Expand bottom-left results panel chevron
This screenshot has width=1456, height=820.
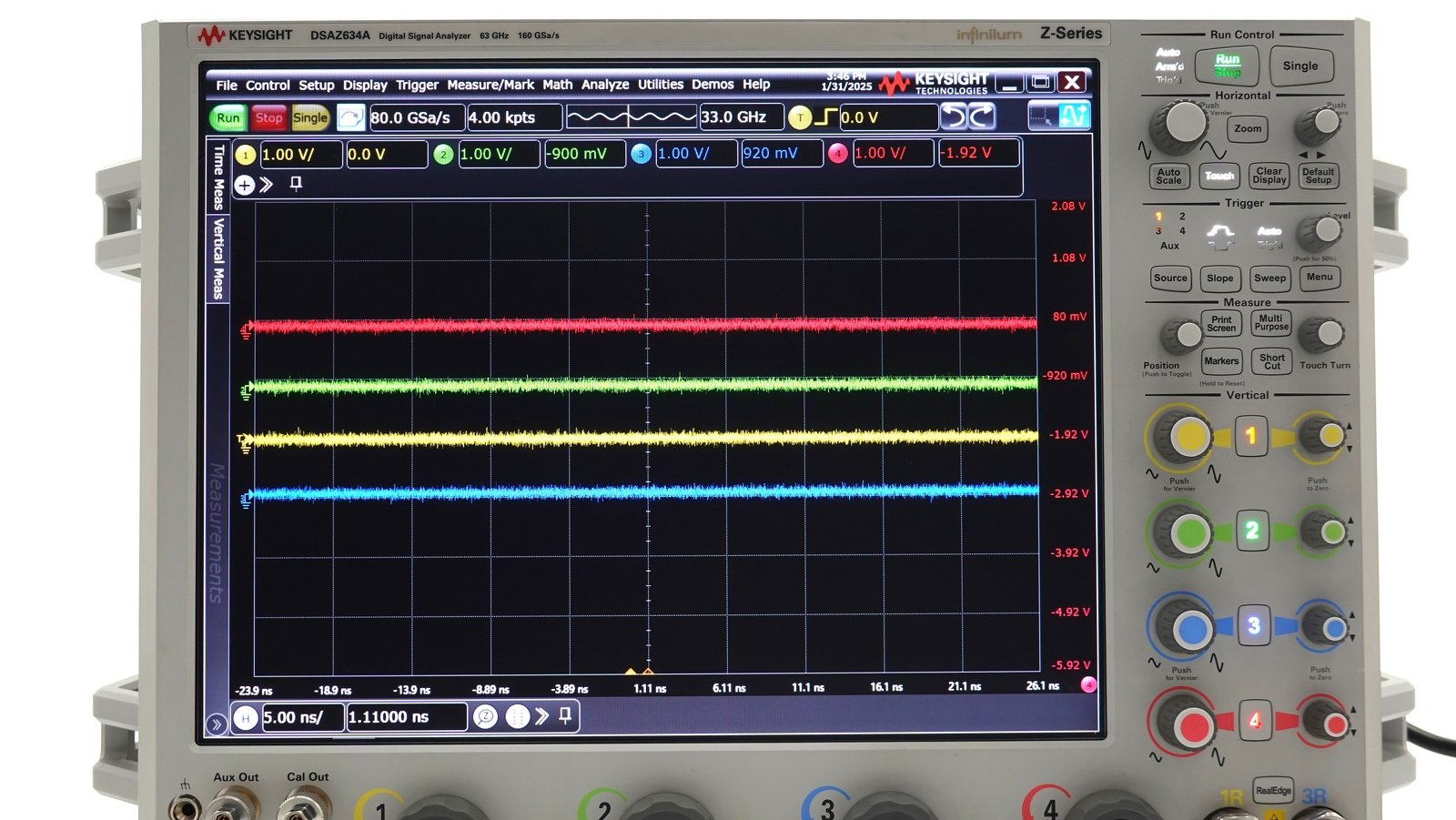pos(216,724)
